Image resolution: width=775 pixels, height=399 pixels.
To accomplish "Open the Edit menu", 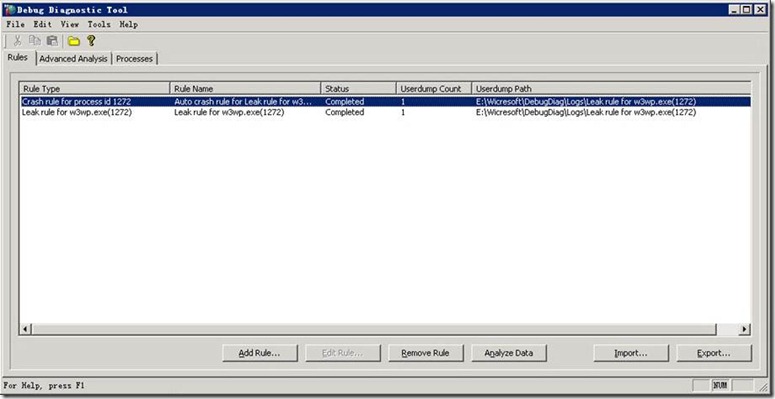I will click(x=43, y=24).
